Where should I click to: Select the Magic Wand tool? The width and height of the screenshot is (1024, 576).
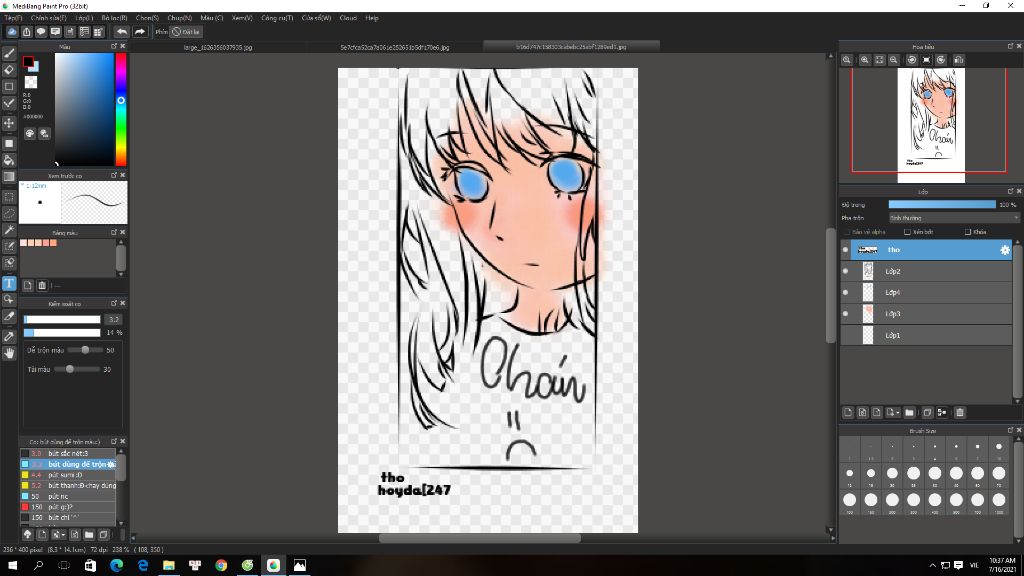point(9,230)
